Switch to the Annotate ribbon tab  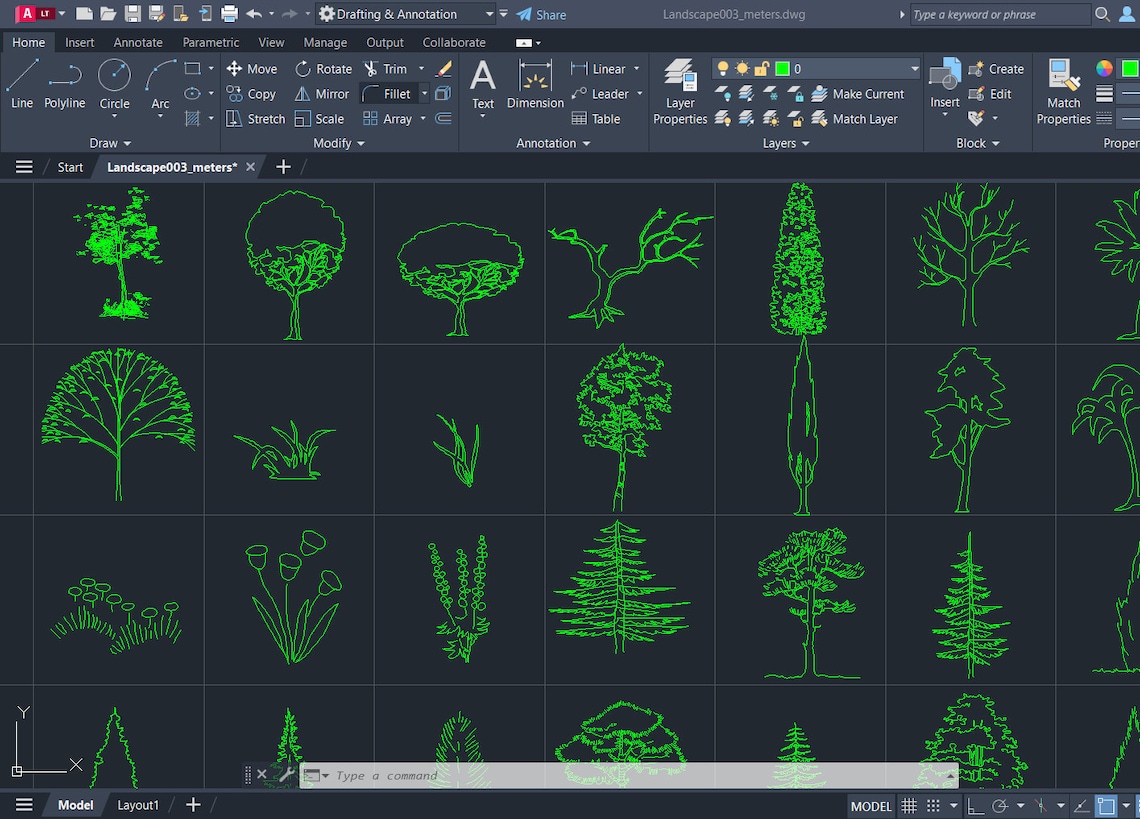click(x=137, y=42)
